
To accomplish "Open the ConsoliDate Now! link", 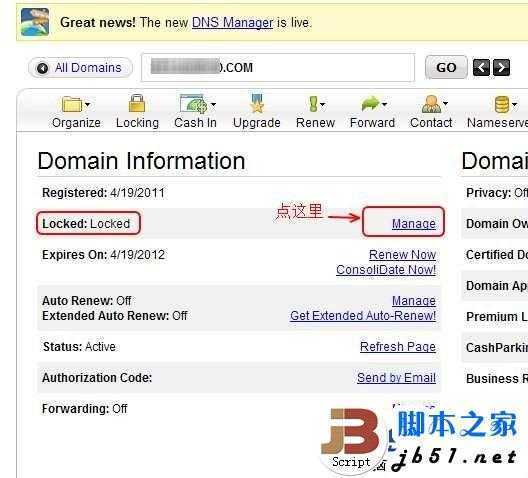I will [386, 270].
